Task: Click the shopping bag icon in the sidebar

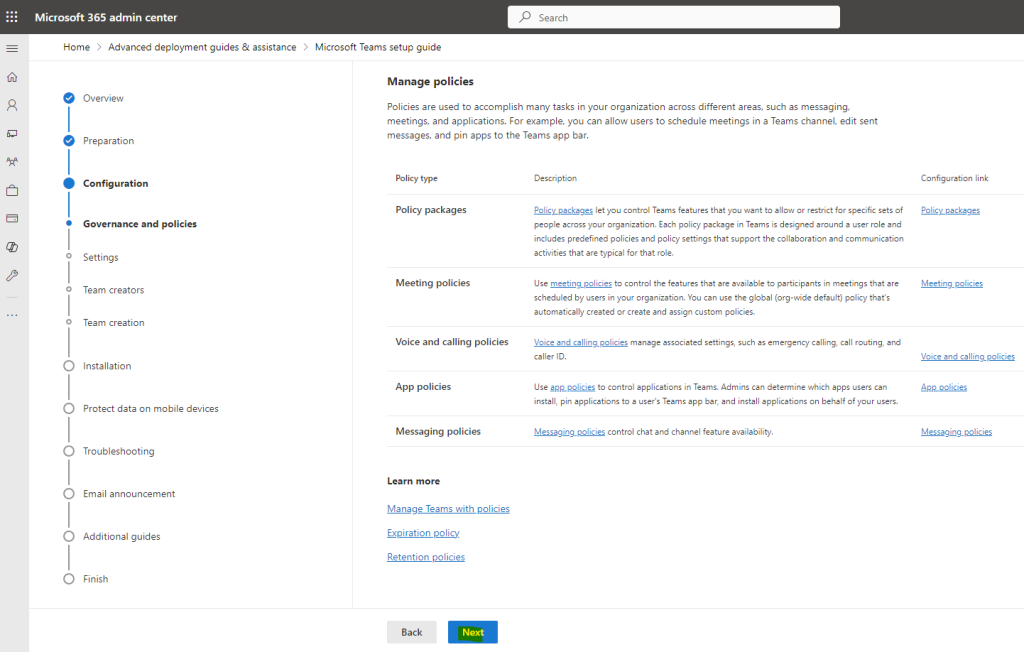Action: click(x=12, y=191)
